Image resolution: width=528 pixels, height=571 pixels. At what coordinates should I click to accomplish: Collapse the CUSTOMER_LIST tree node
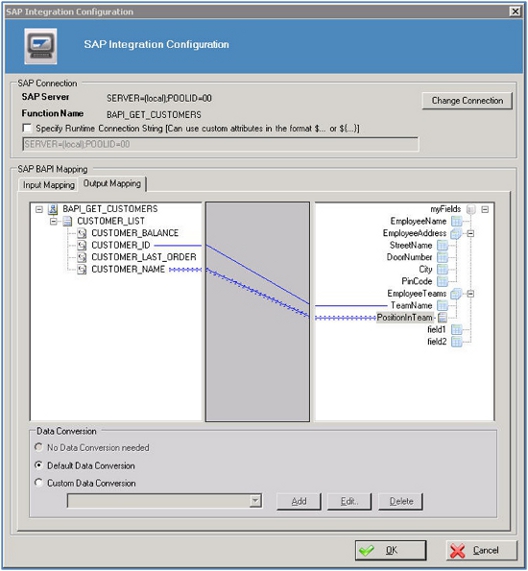(54, 221)
